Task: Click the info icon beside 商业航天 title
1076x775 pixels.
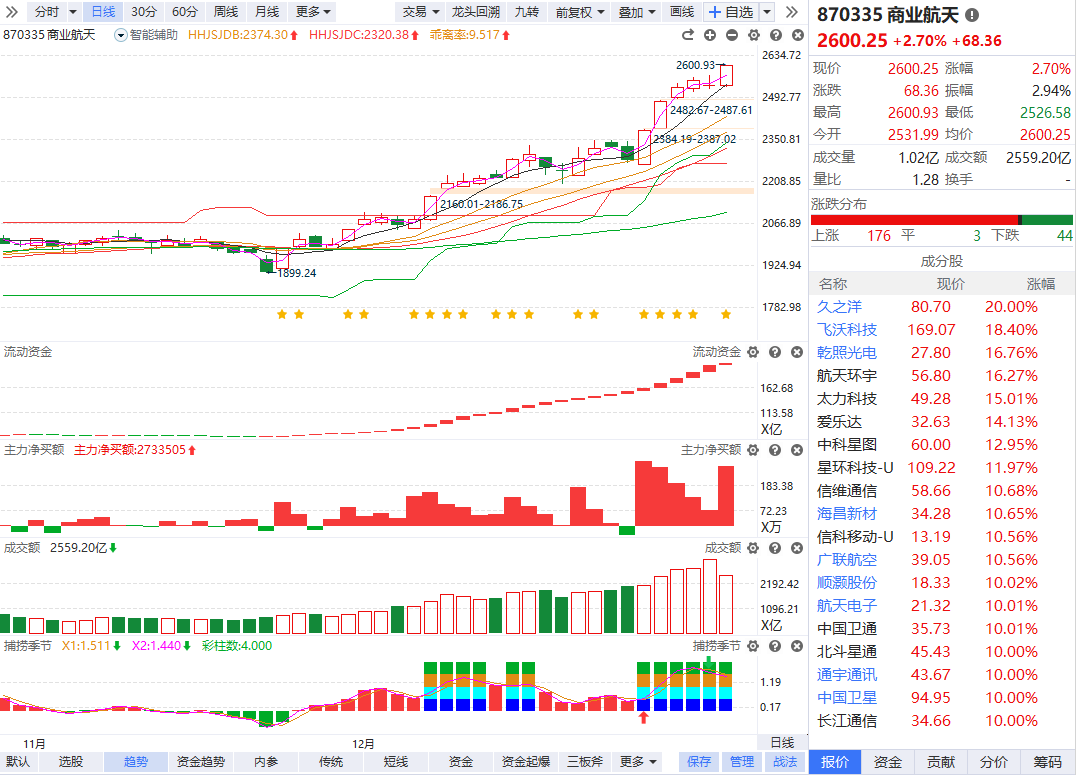Action: 972,16
